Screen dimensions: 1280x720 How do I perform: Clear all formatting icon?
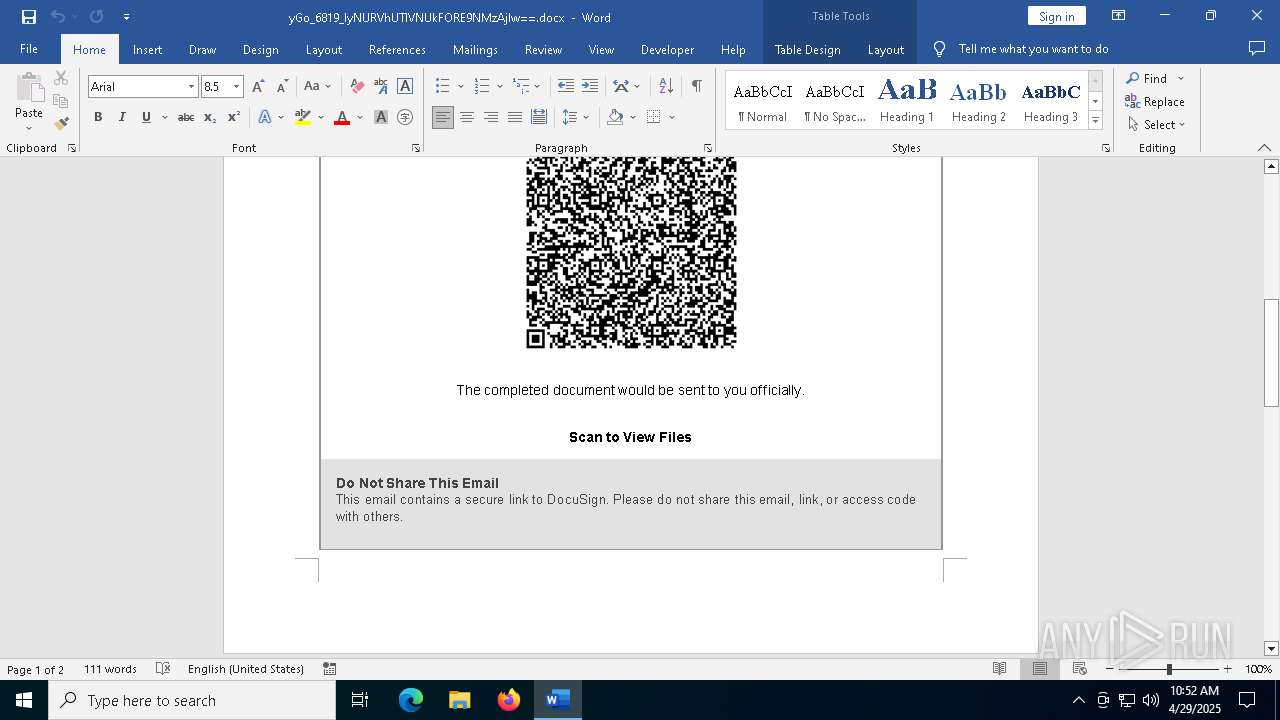(x=357, y=87)
